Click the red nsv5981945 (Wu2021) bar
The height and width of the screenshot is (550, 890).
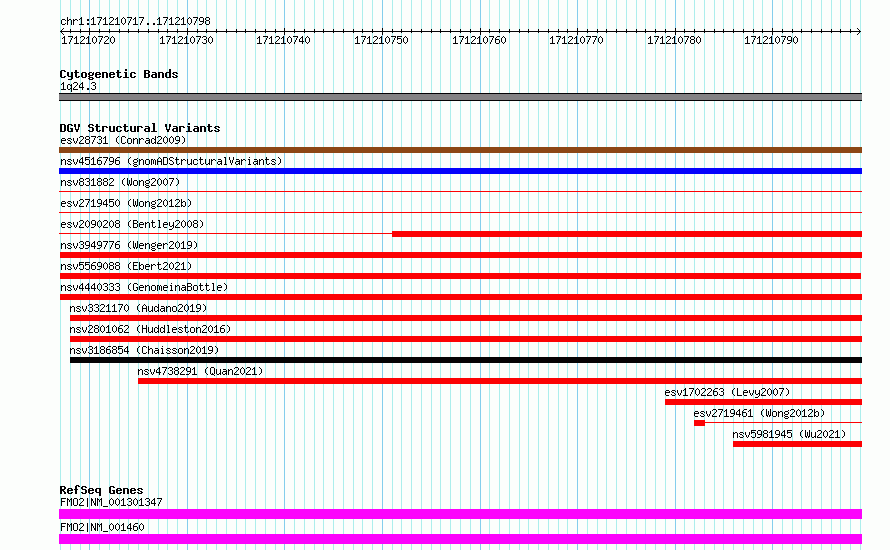click(x=797, y=444)
